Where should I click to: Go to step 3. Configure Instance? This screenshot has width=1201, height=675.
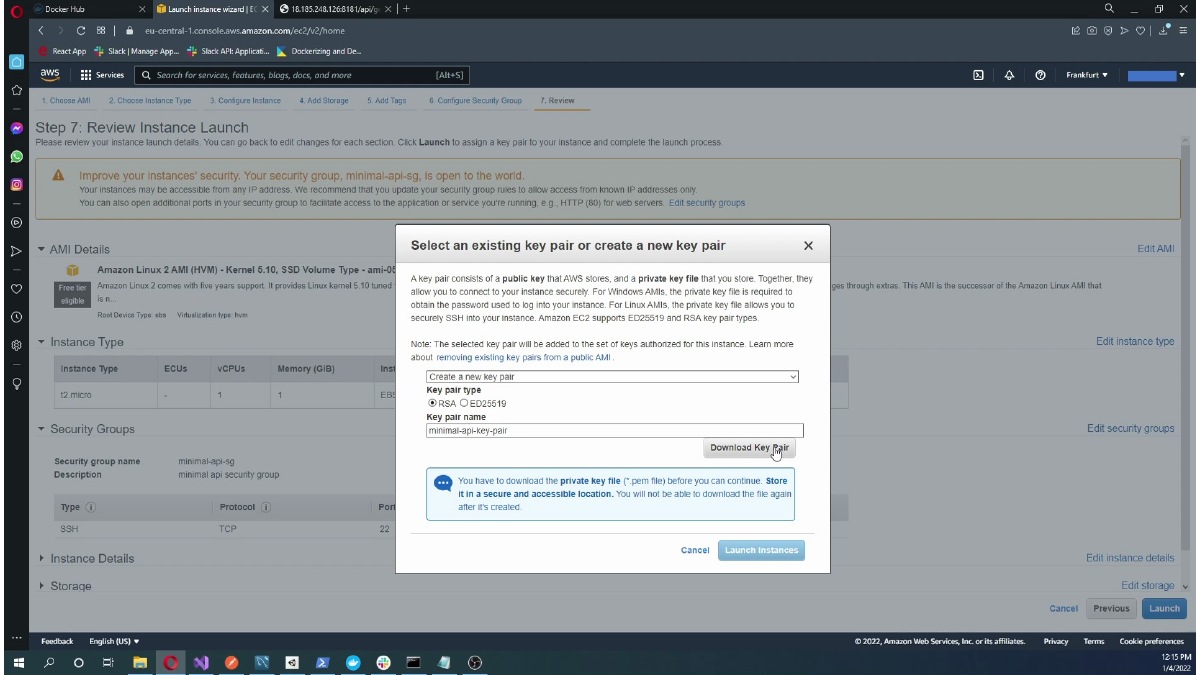[x=245, y=101]
